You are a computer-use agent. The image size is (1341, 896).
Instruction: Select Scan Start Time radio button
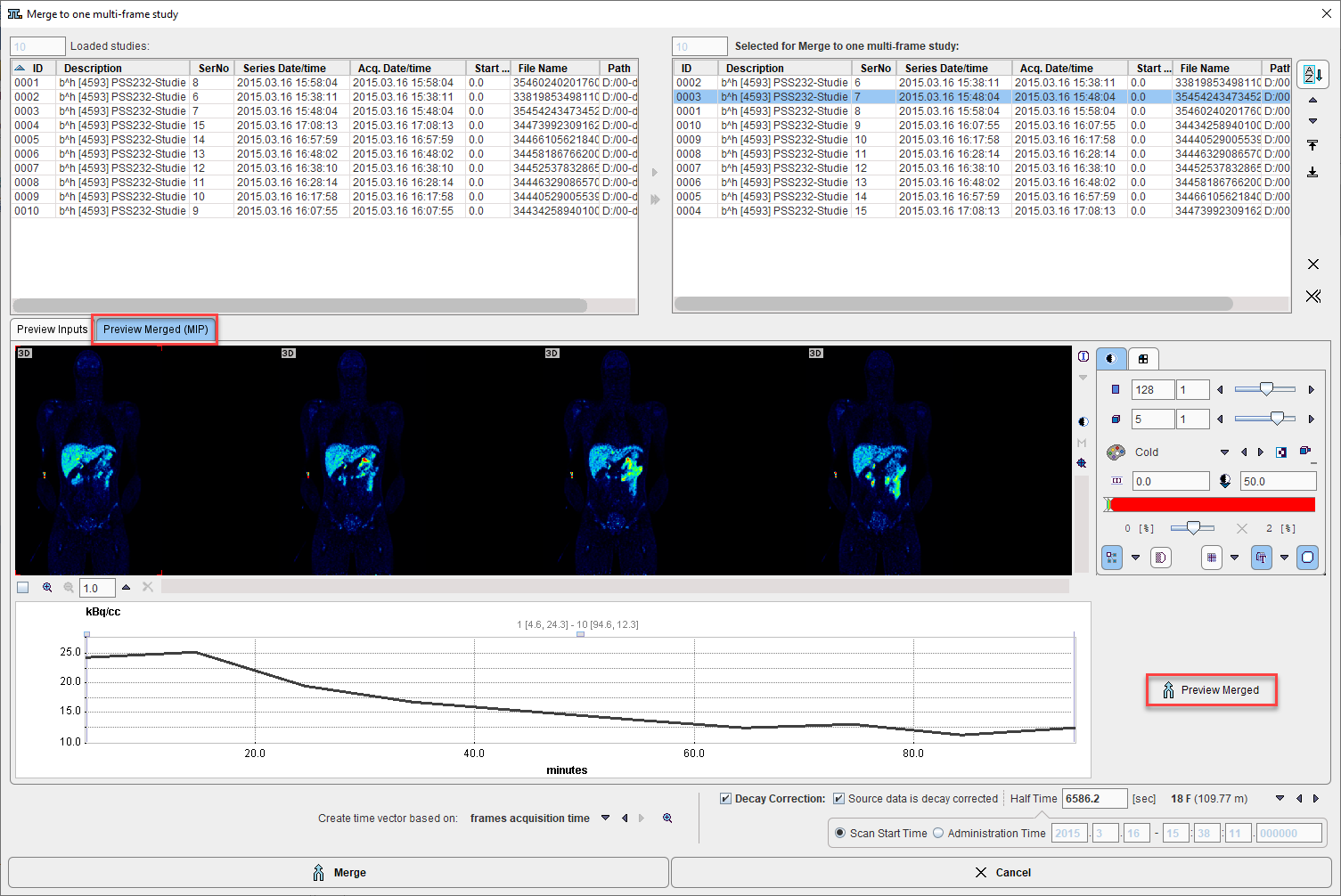tap(840, 833)
